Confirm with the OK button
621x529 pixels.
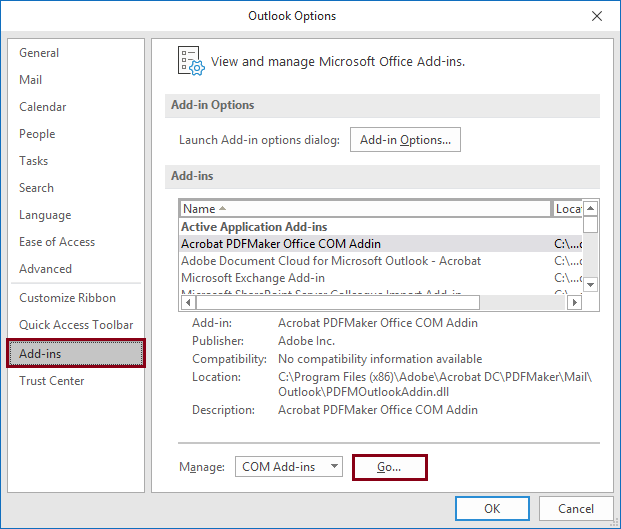click(492, 508)
